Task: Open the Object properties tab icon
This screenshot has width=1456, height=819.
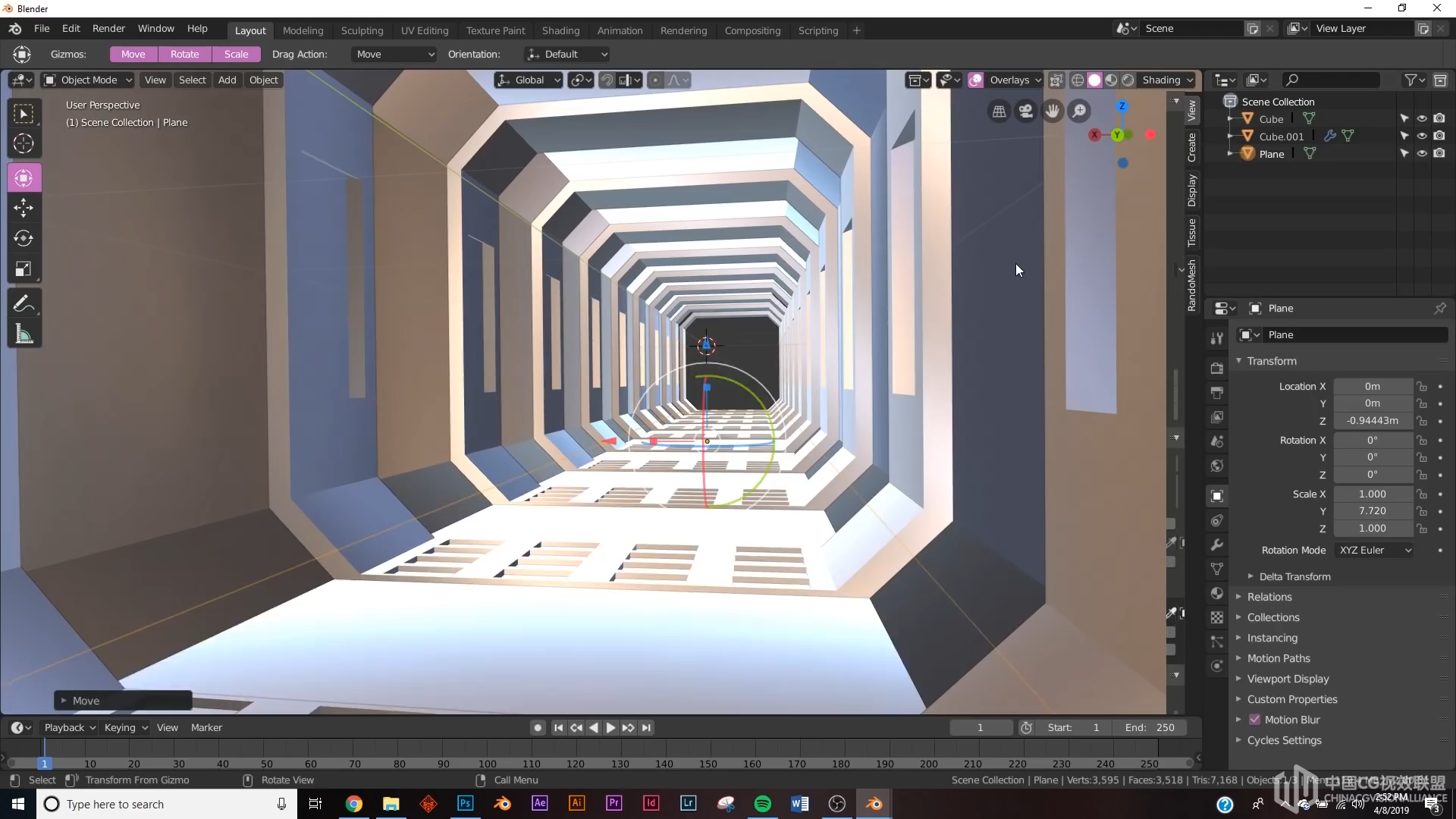Action: click(x=1217, y=496)
